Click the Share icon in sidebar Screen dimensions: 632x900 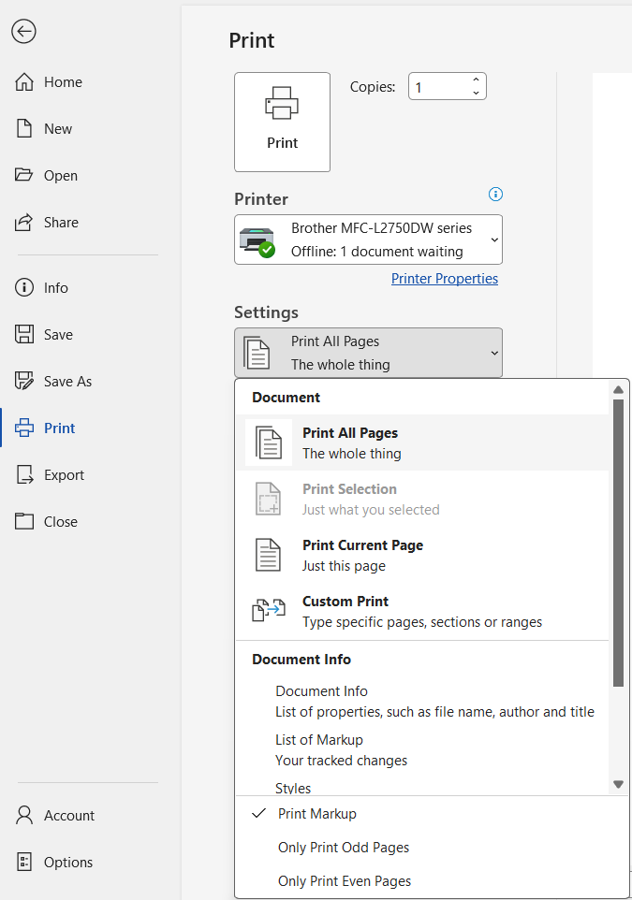point(24,222)
